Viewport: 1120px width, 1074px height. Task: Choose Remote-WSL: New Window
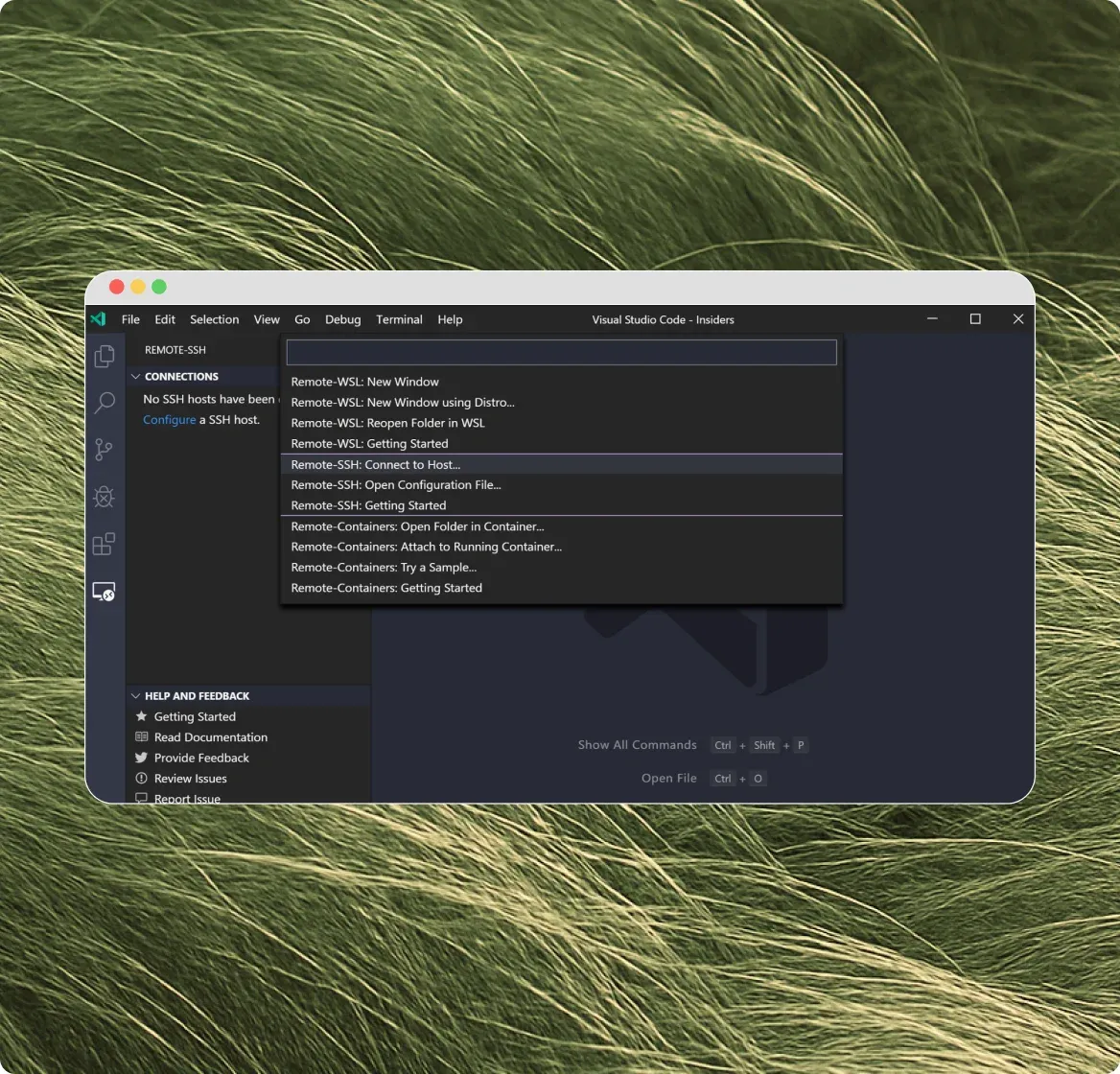pos(561,382)
